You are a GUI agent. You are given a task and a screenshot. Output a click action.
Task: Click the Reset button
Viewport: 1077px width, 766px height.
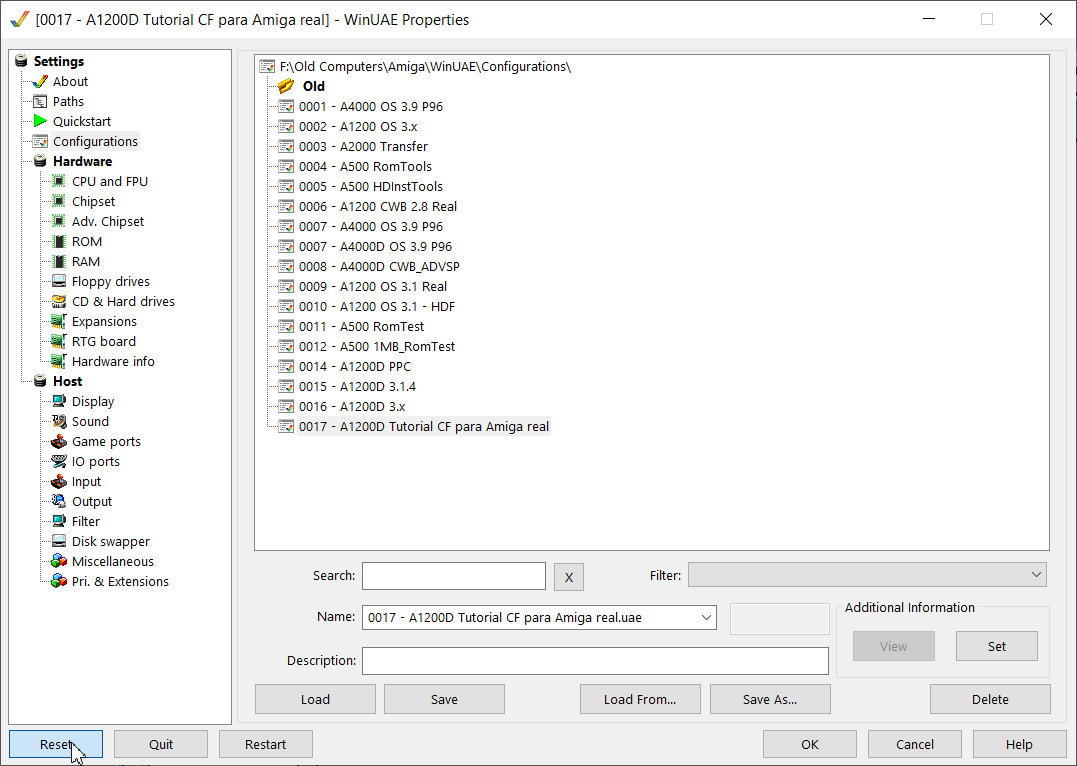click(56, 744)
